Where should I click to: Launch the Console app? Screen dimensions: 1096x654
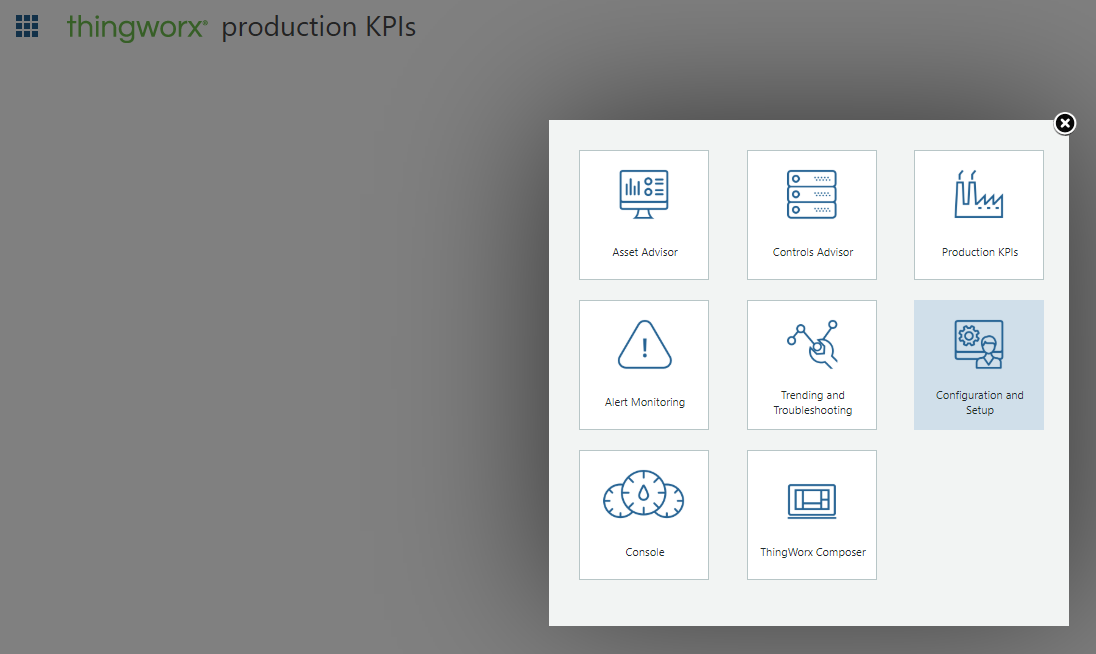pos(643,514)
